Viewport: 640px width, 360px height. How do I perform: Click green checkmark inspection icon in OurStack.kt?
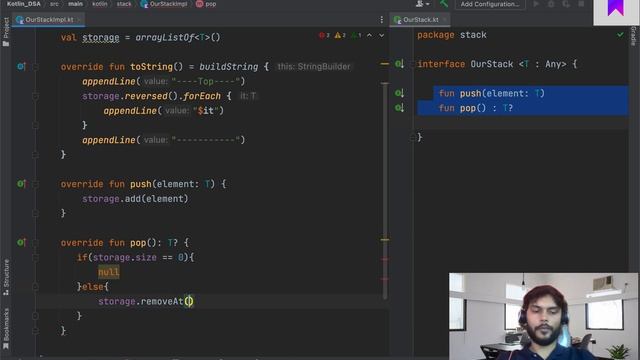620,35
